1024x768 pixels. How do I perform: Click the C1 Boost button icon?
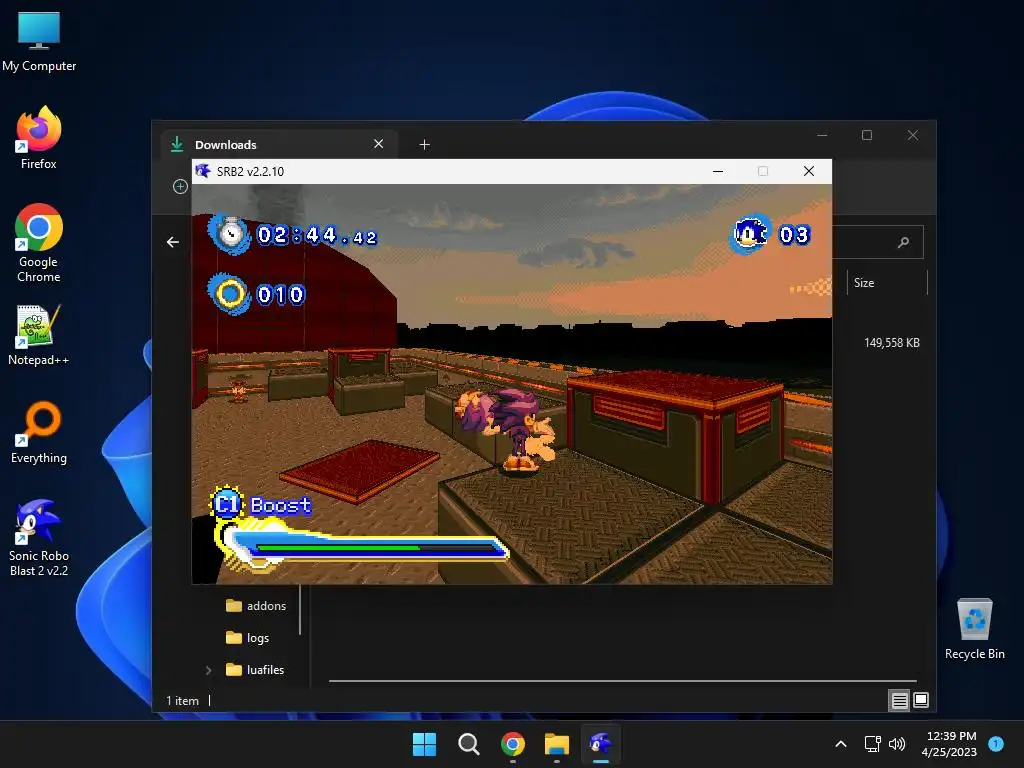(x=227, y=504)
